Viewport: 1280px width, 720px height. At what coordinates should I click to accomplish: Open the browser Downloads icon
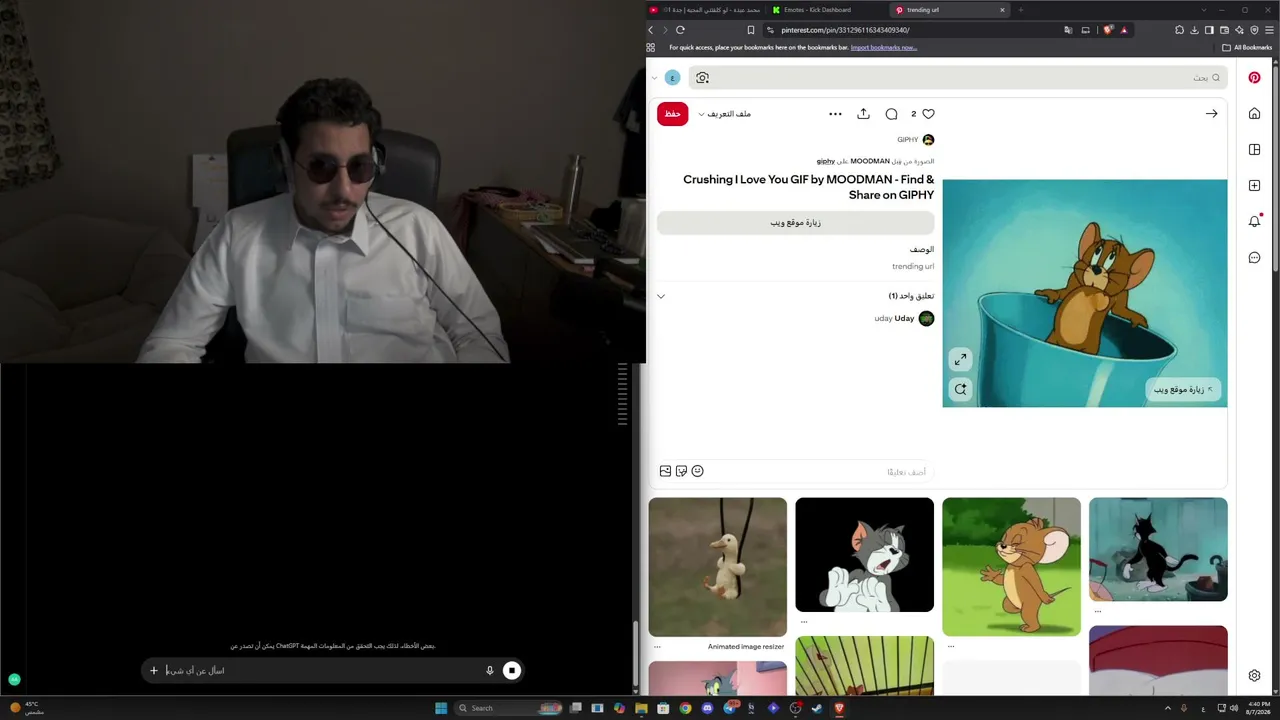pyautogui.click(x=1194, y=30)
